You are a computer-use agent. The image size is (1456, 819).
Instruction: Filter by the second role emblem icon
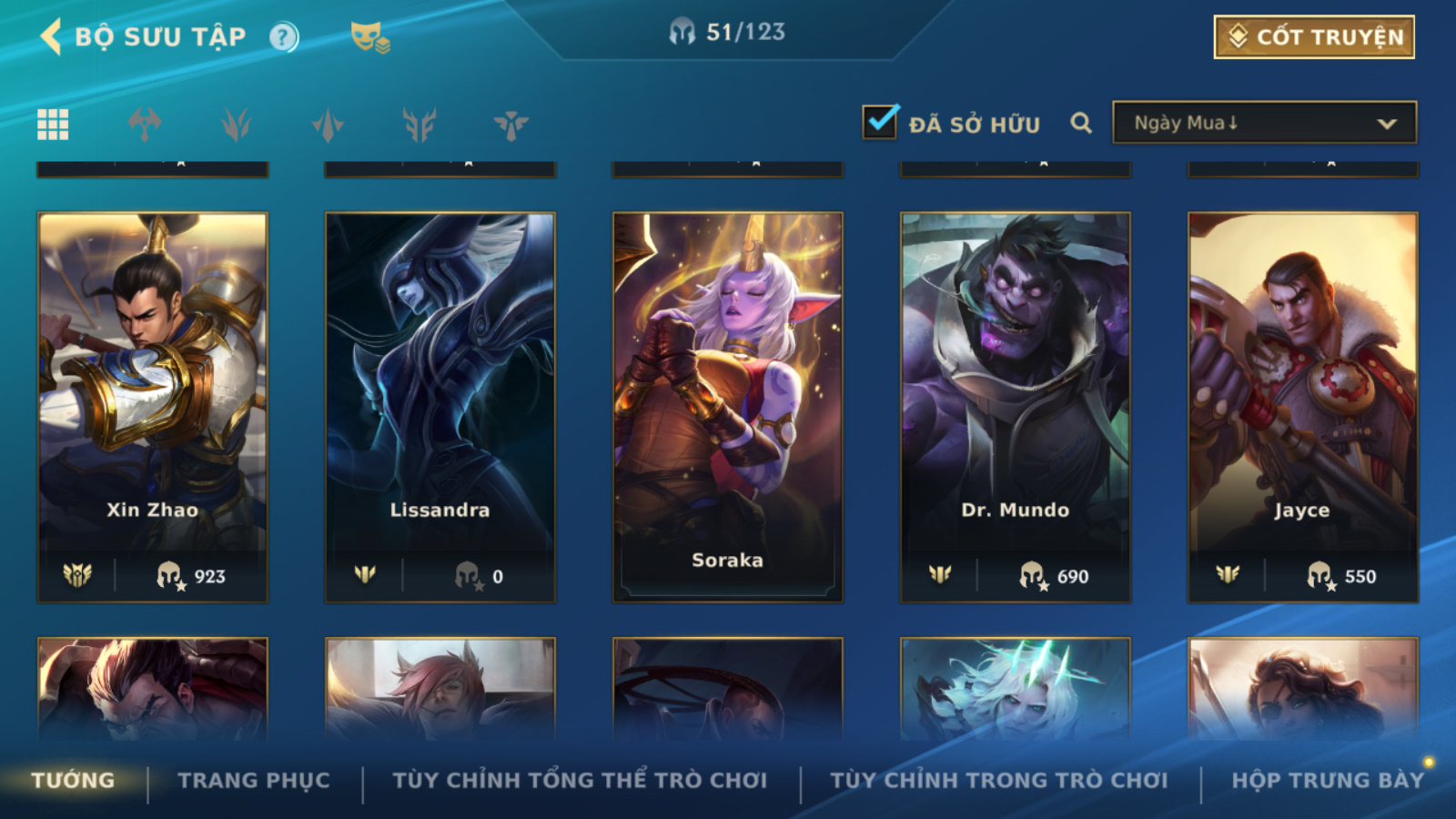(x=237, y=125)
